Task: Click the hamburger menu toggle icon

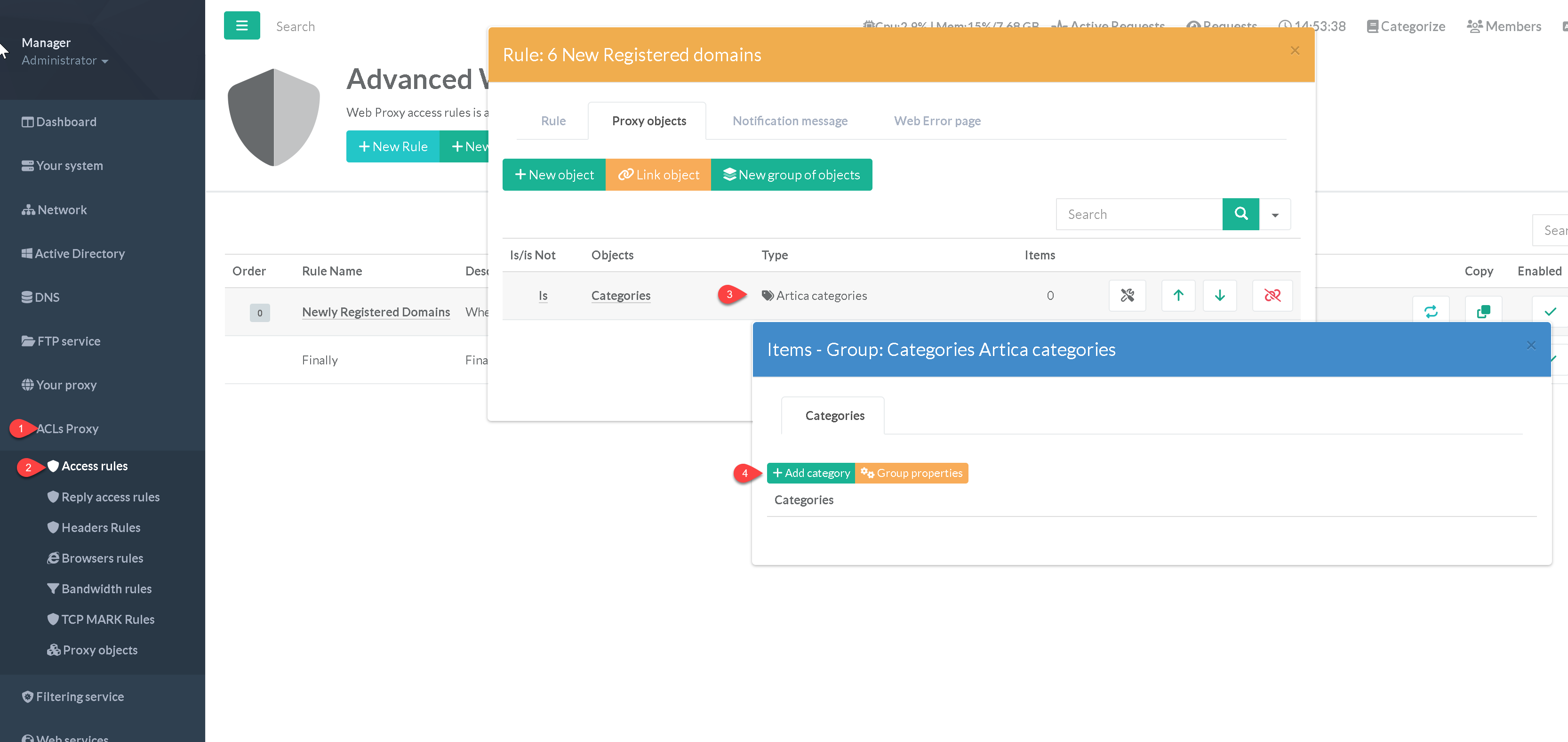Action: [242, 25]
